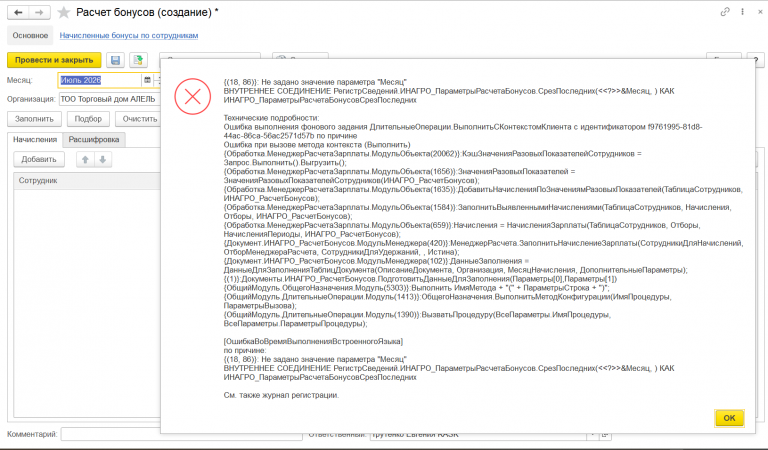Click the Сотрудник column header
The image size is (768, 450).
[x=87, y=181]
